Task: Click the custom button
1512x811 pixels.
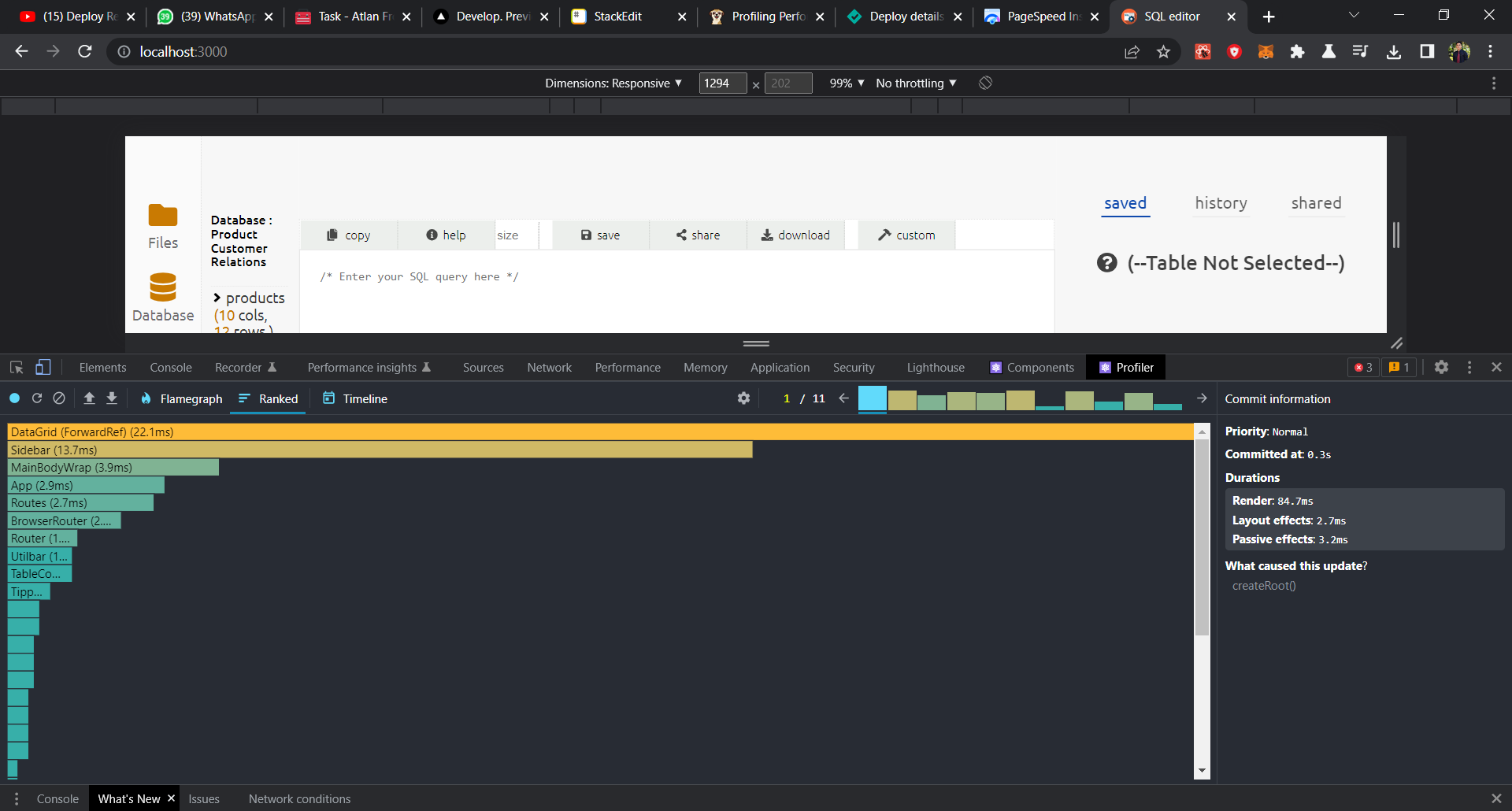Action: (906, 235)
